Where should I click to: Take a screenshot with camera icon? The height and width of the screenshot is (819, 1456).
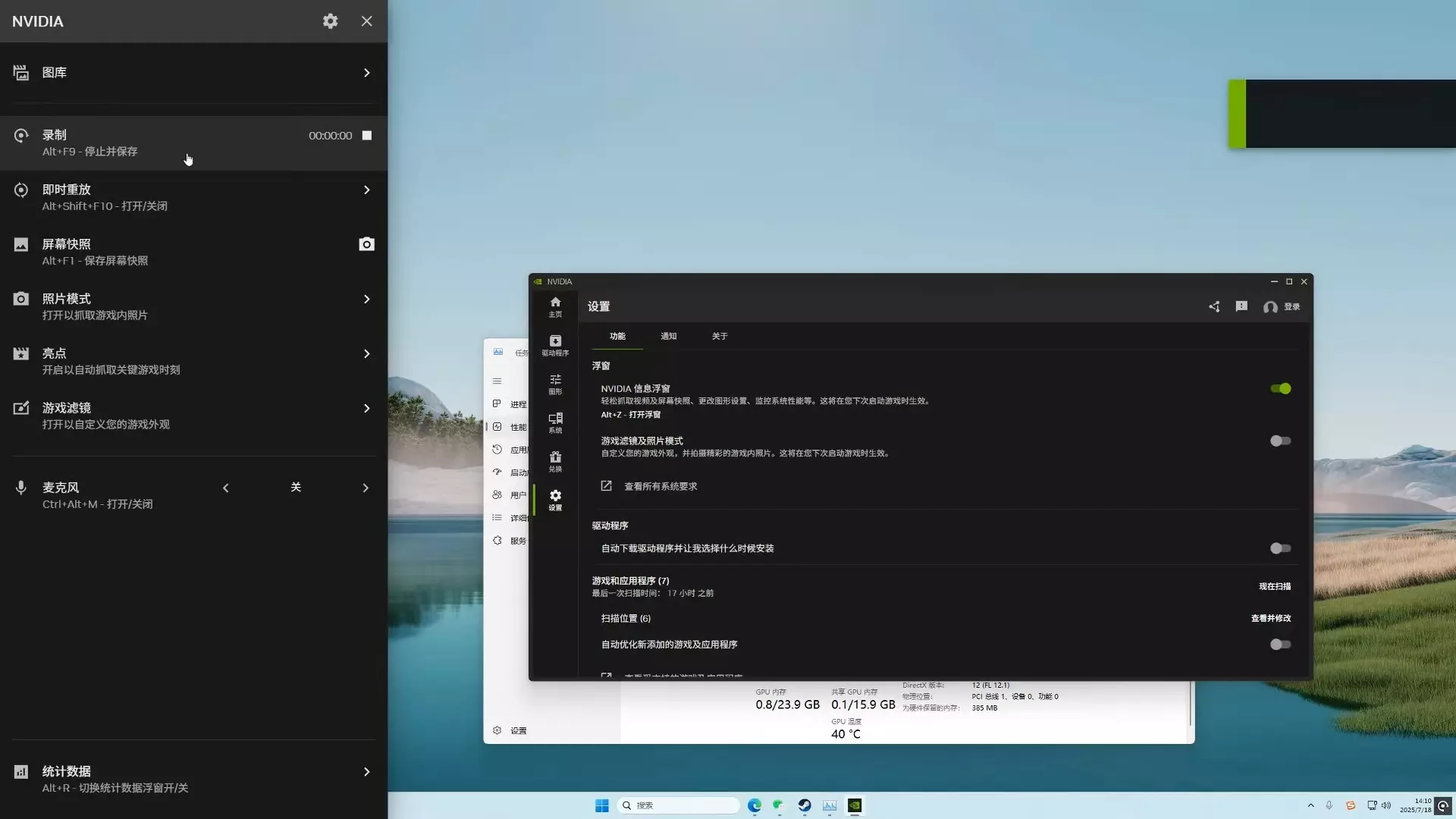(x=366, y=244)
